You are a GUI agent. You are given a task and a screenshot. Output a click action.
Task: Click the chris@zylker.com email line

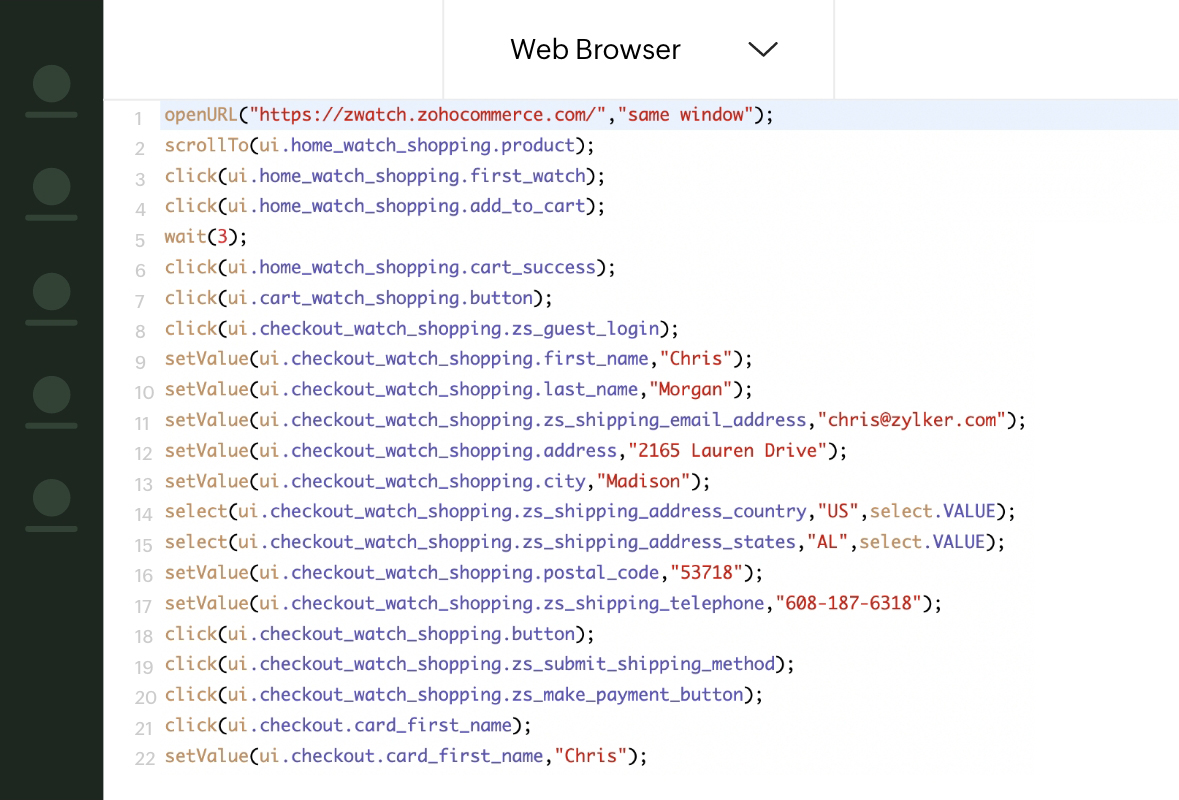point(595,420)
